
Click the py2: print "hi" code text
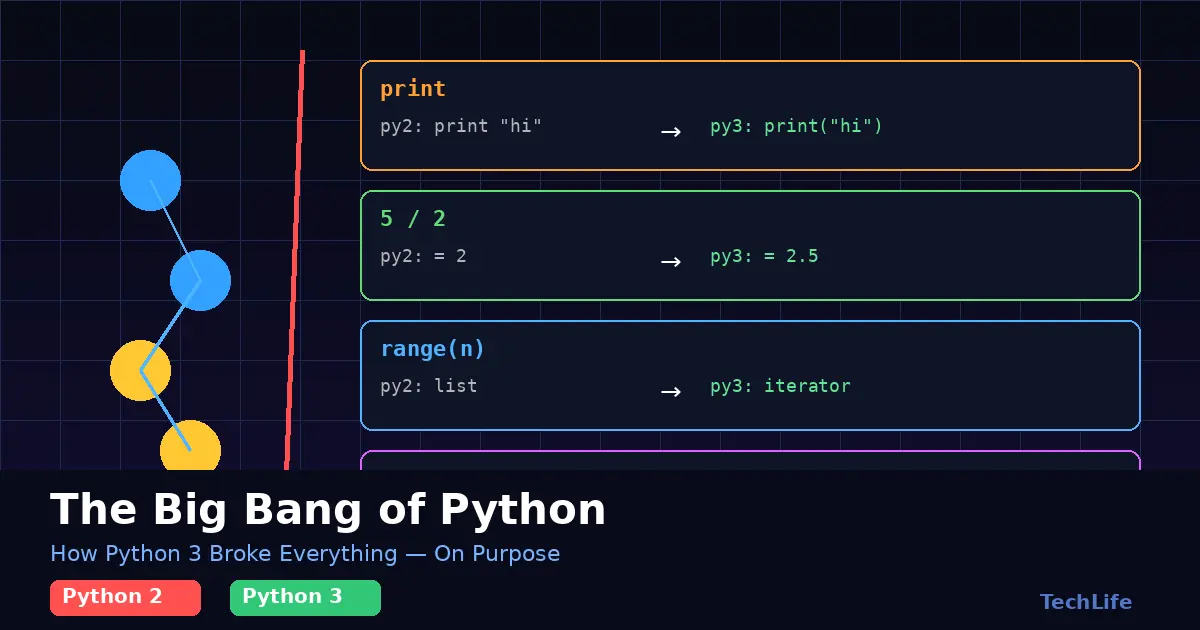click(x=460, y=127)
